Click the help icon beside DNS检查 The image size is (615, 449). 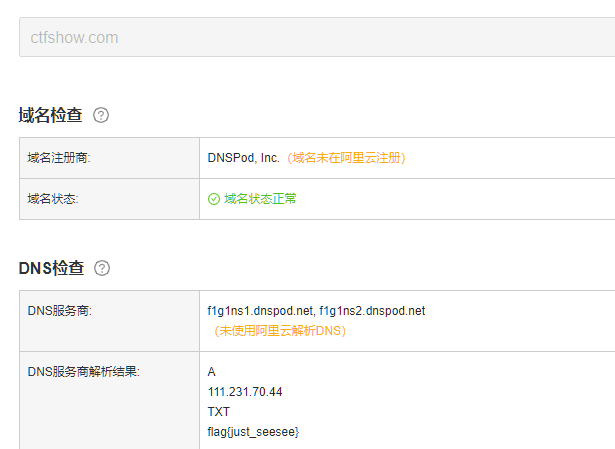pos(102,268)
